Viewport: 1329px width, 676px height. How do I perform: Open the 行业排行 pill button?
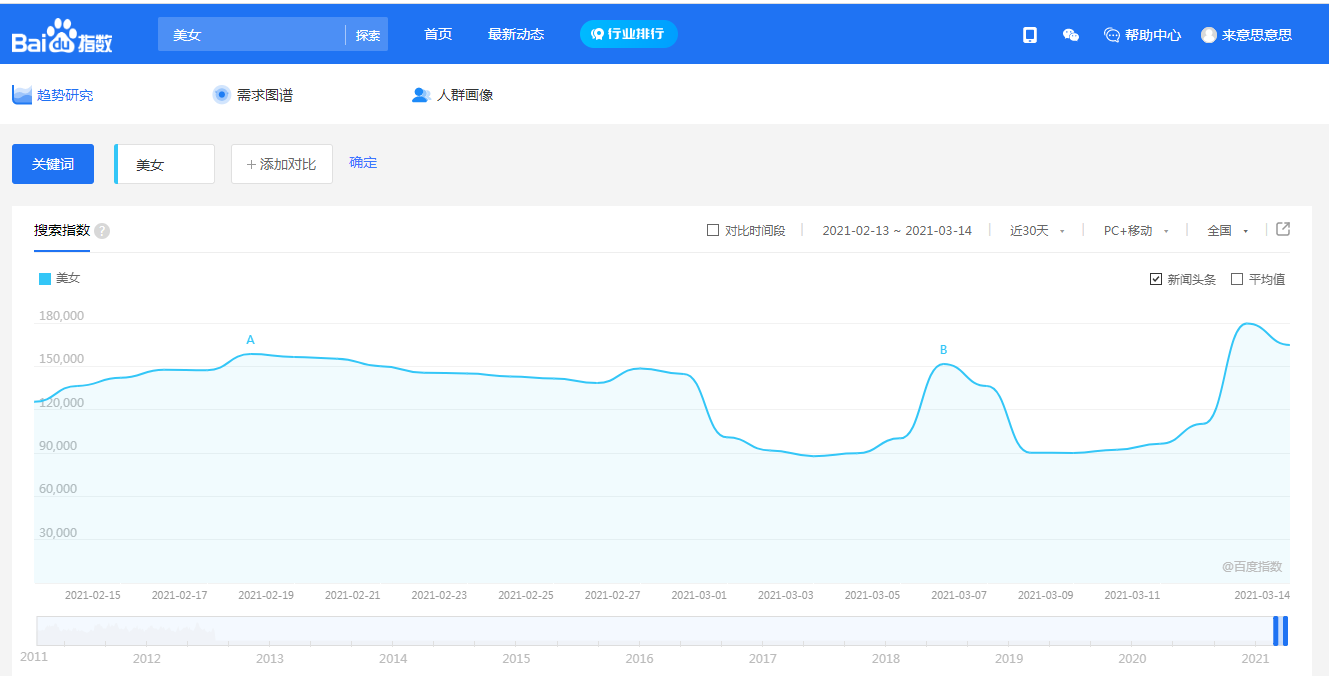point(629,34)
